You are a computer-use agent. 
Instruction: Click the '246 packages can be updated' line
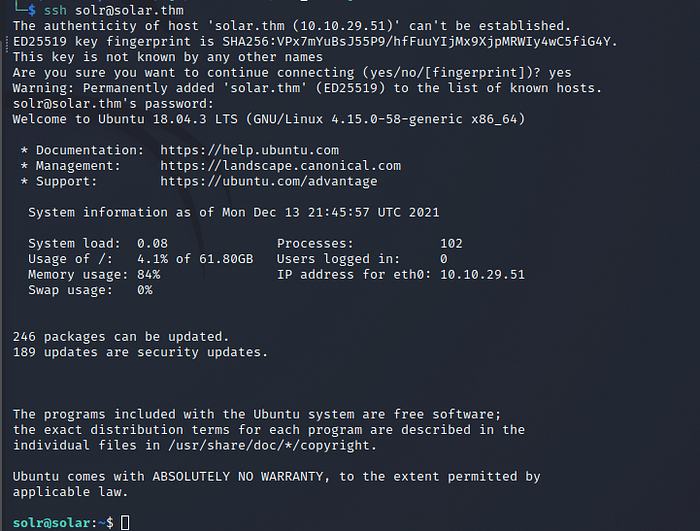pyautogui.click(x=121, y=336)
